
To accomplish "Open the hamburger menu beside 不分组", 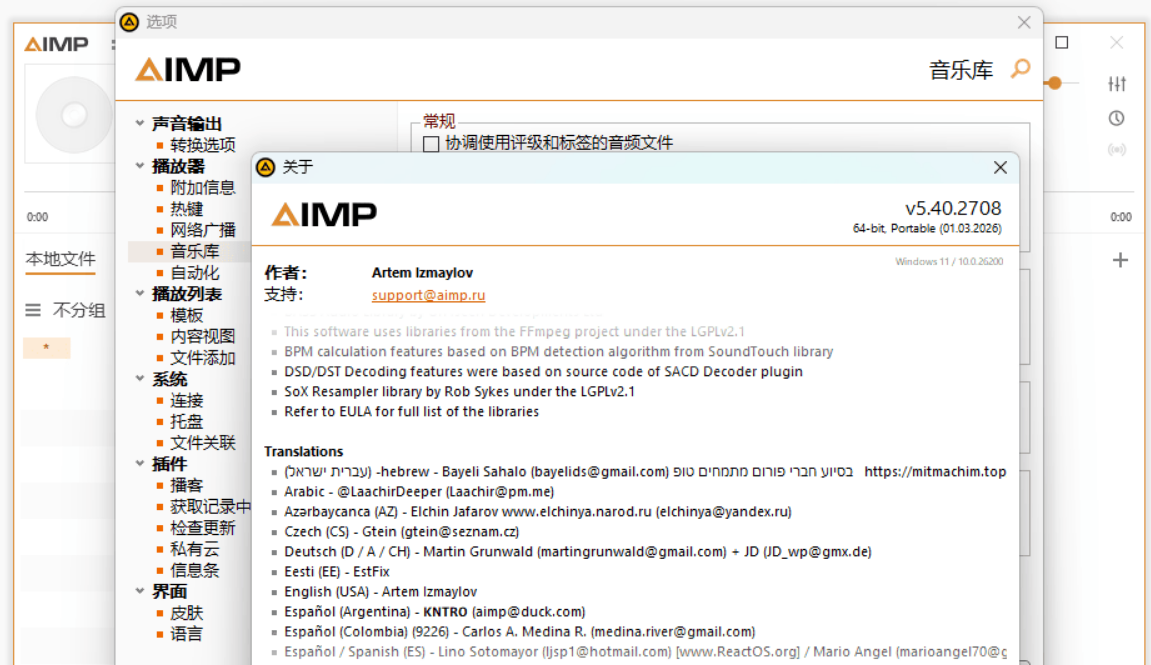I will pyautogui.click(x=33, y=311).
